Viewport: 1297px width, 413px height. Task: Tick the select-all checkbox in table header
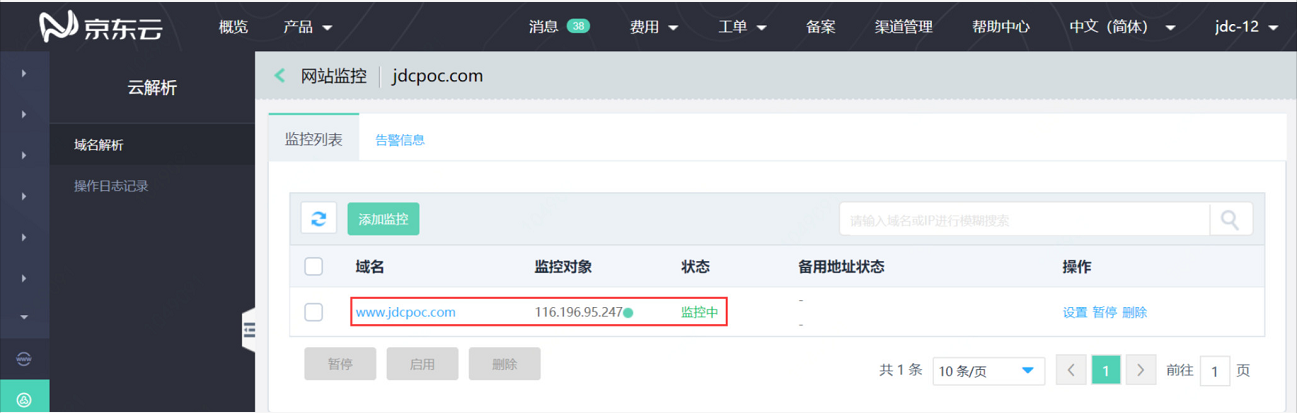[x=314, y=266]
